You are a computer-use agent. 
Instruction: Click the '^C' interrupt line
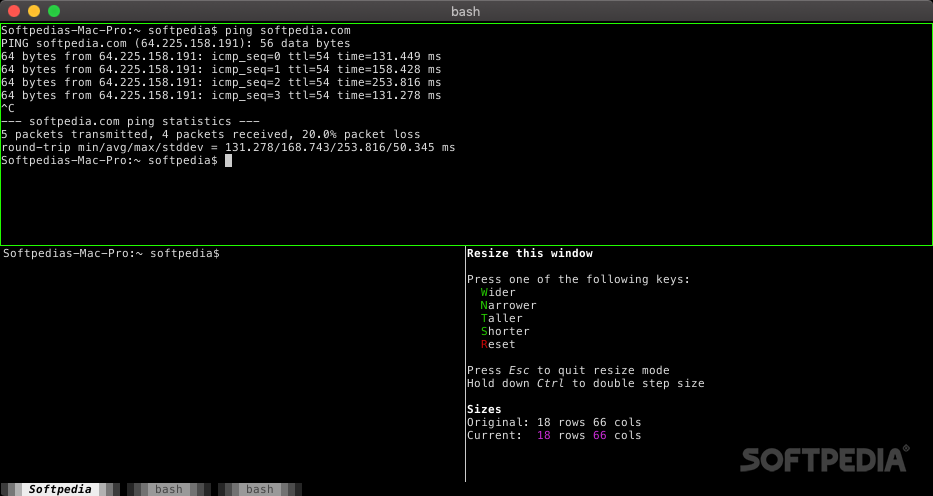coord(8,108)
